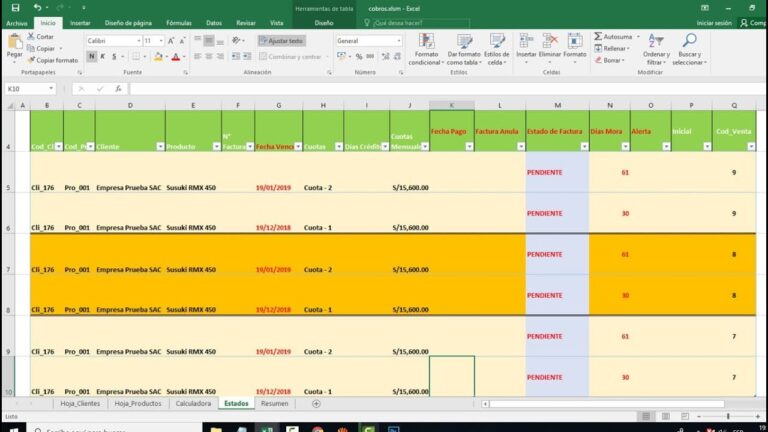Click the Rellenar fill icon
Image resolution: width=768 pixels, height=432 pixels.
[598, 48]
